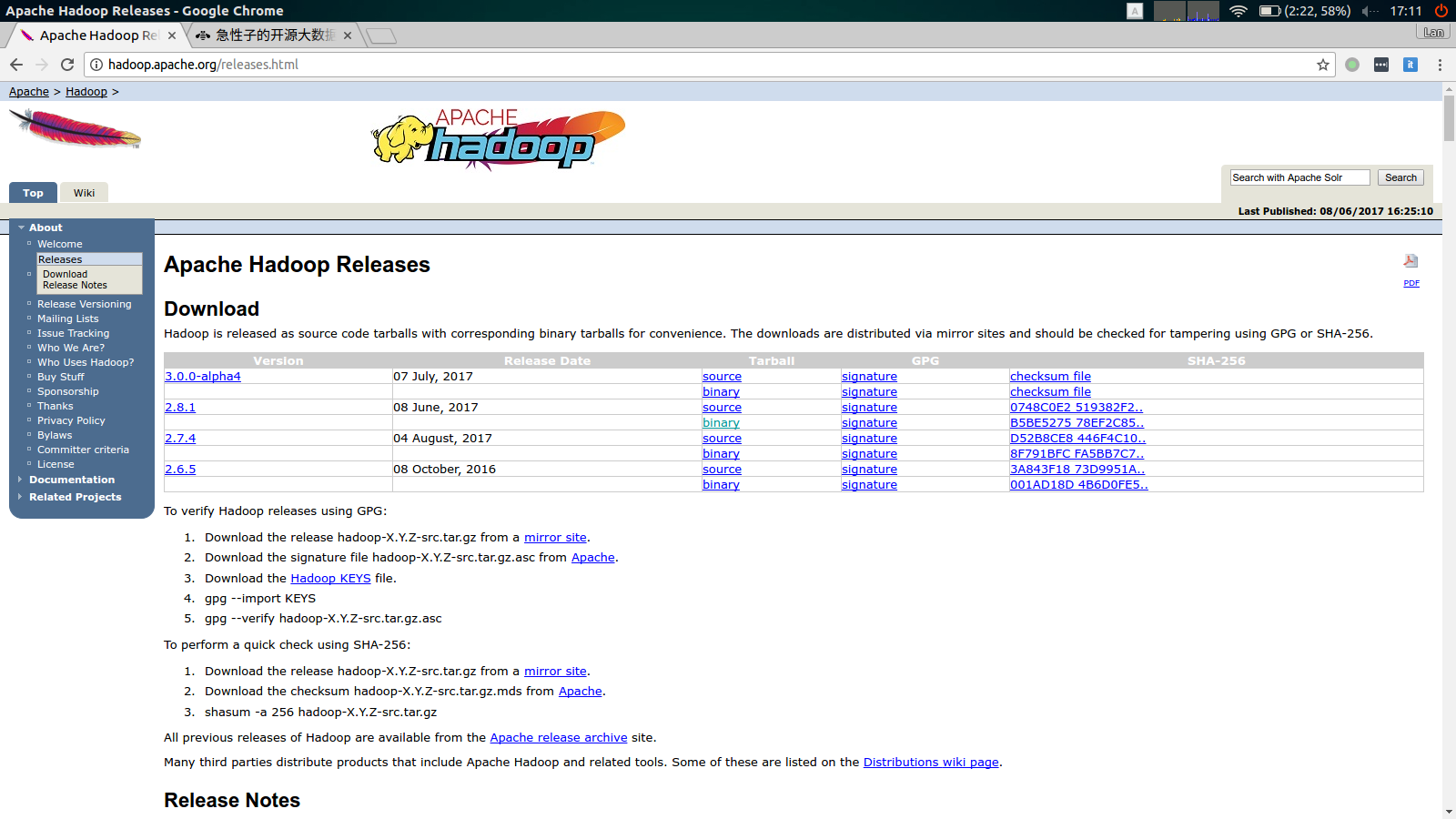Open the 2.7.4 version link
Image resolution: width=1456 pixels, height=819 pixels.
180,439
